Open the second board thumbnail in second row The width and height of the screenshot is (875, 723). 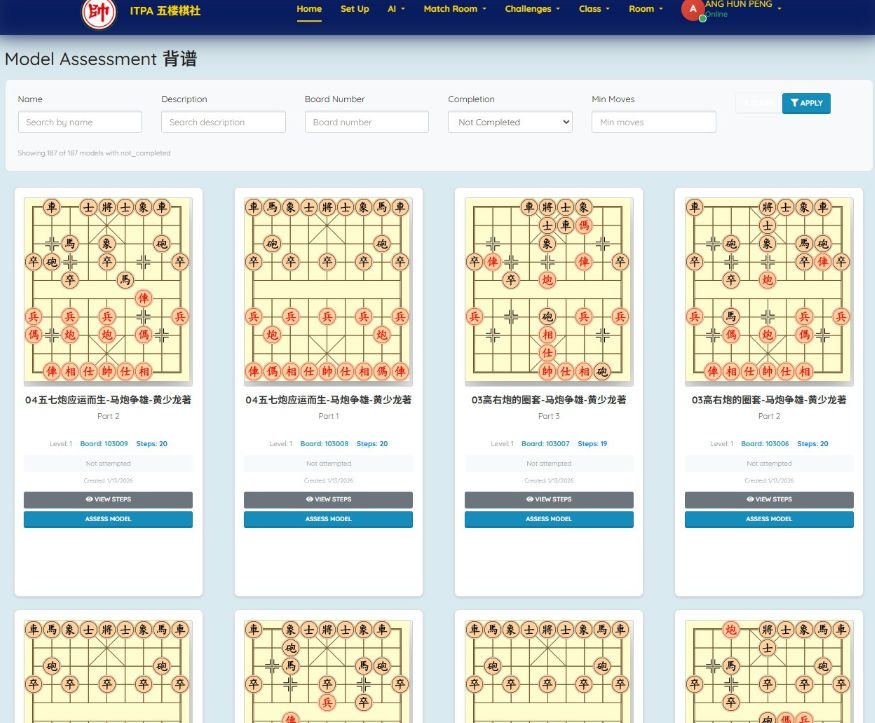tap(328, 671)
